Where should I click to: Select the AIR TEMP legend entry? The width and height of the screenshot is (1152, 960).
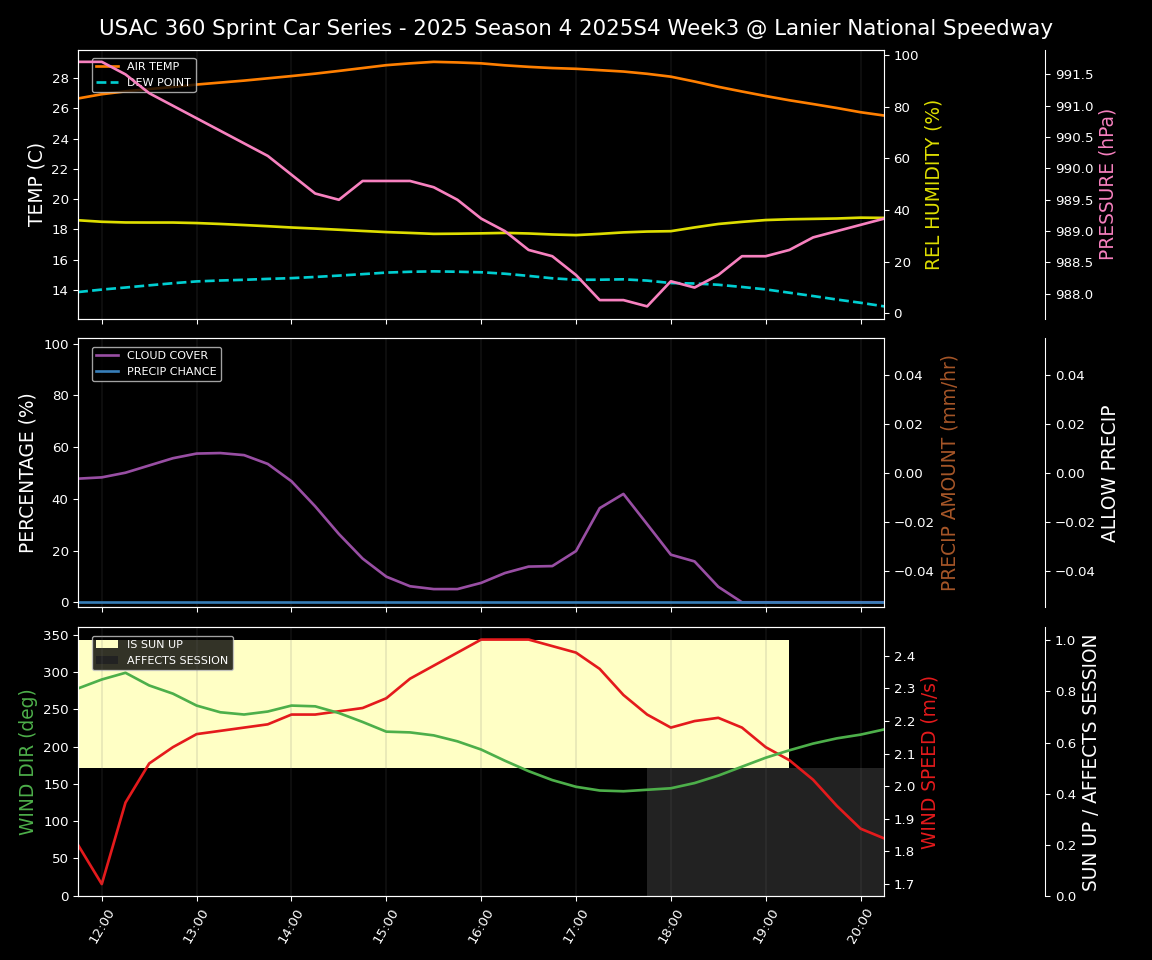152,67
